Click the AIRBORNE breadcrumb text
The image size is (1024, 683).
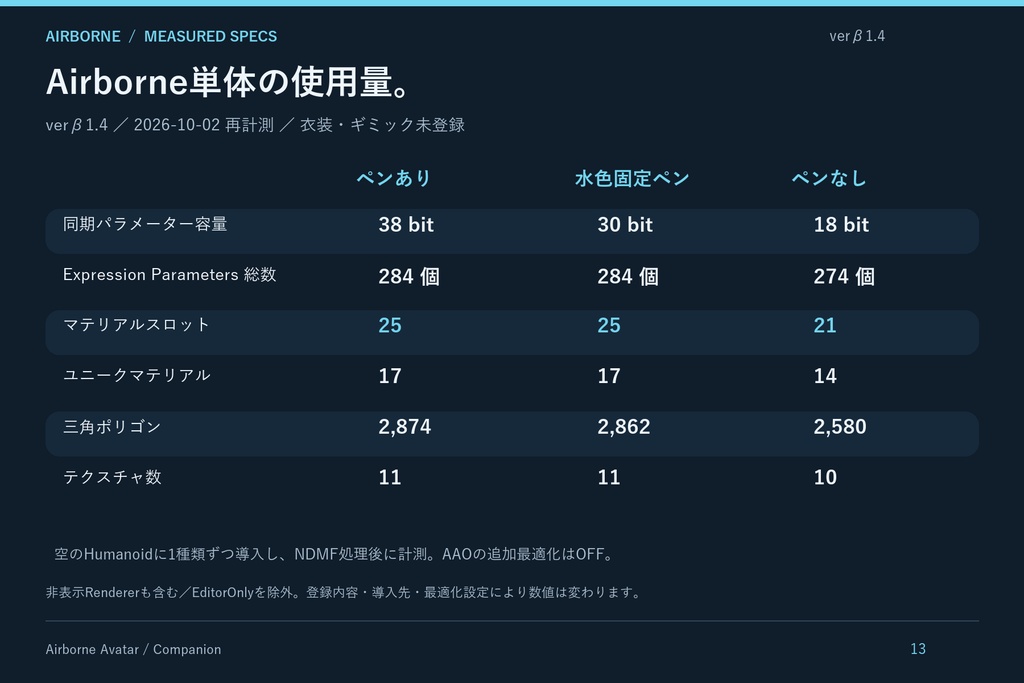pyautogui.click(x=83, y=37)
